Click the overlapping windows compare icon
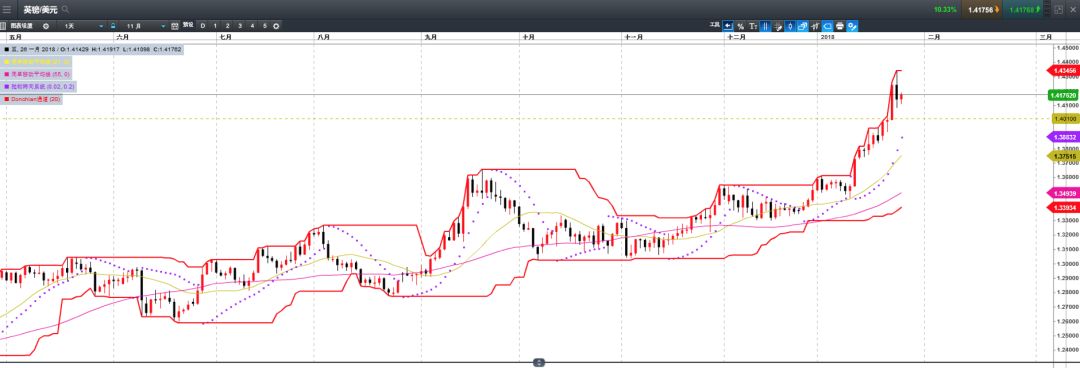1080x368 pixels. 802,26
